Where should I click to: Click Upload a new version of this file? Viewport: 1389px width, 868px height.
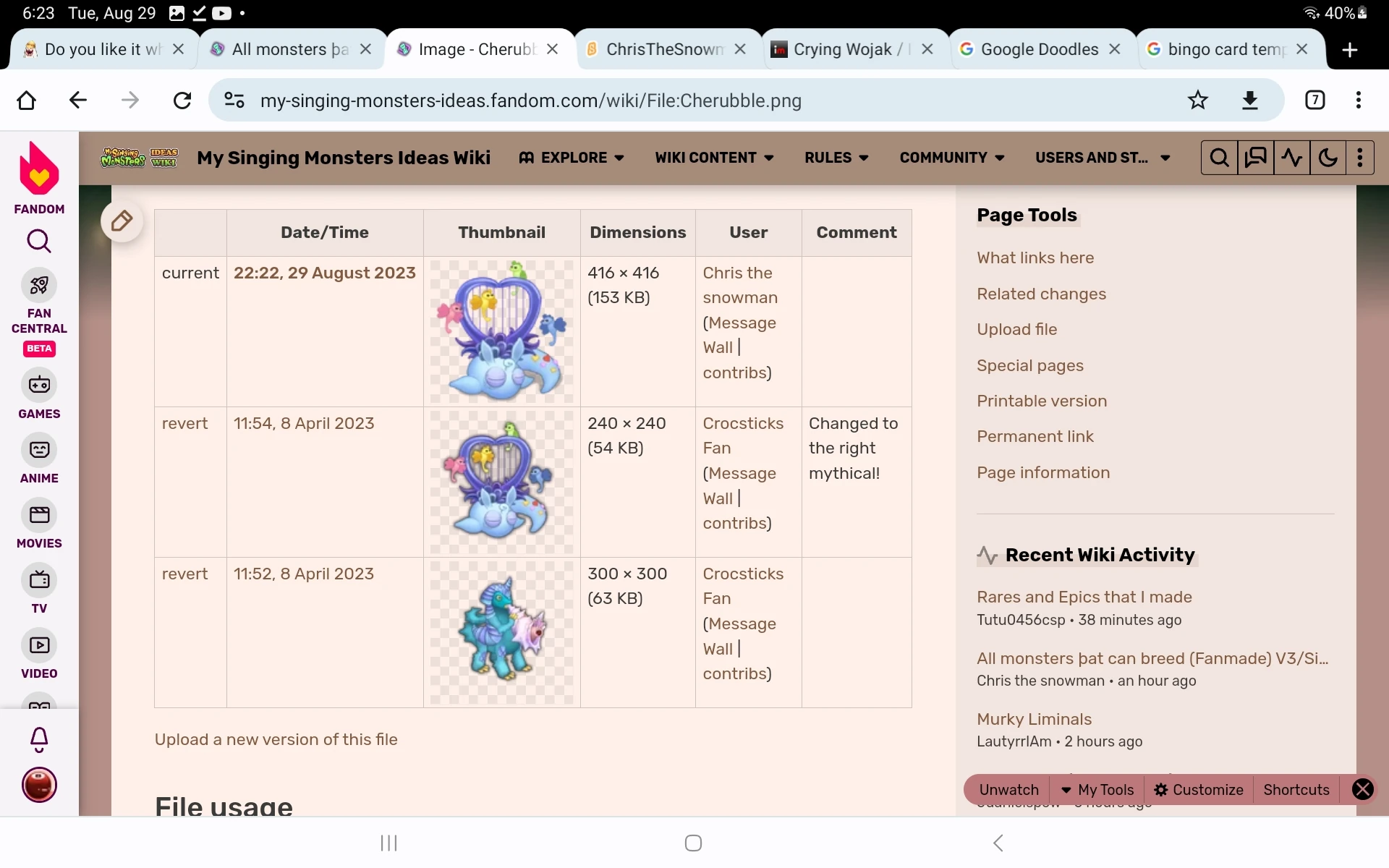275,739
